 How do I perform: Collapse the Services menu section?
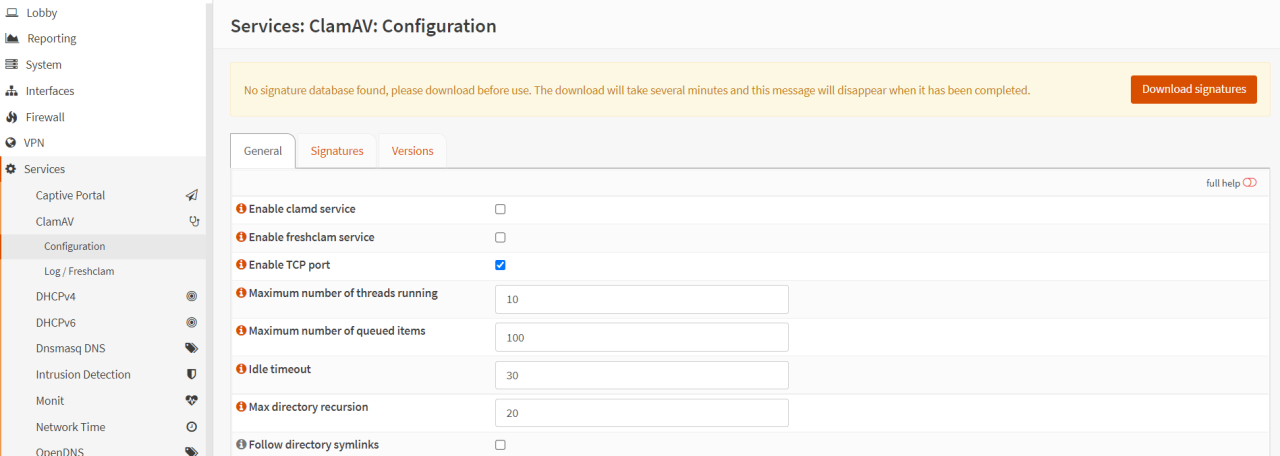click(x=44, y=169)
